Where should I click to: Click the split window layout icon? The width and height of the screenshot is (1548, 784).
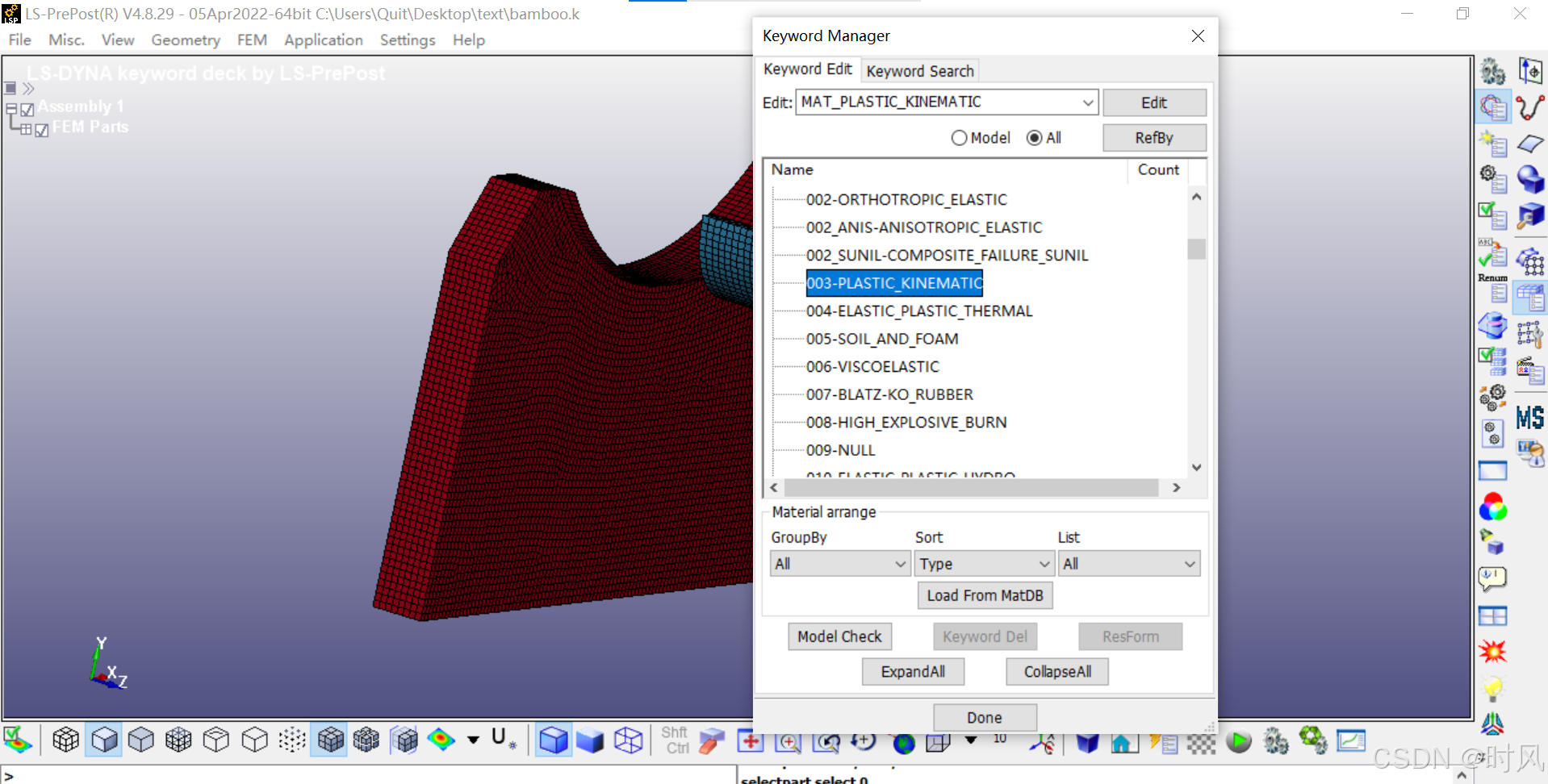pos(1493,615)
